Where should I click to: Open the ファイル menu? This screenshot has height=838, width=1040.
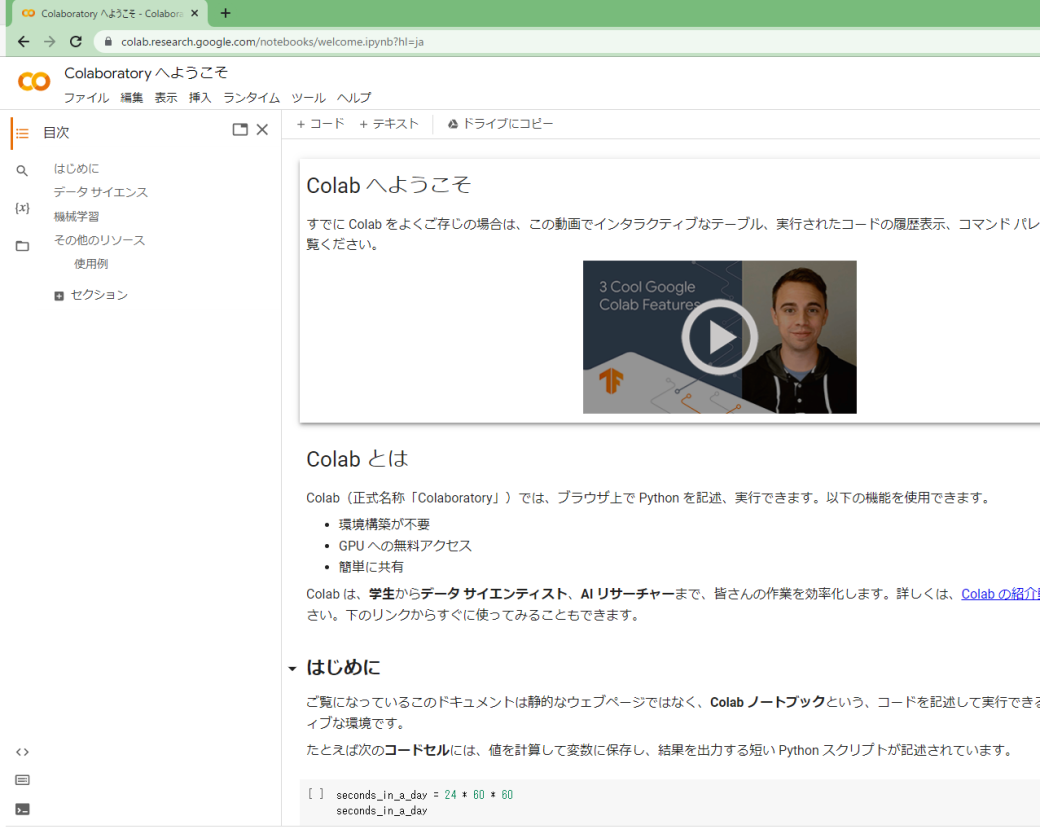coord(87,98)
